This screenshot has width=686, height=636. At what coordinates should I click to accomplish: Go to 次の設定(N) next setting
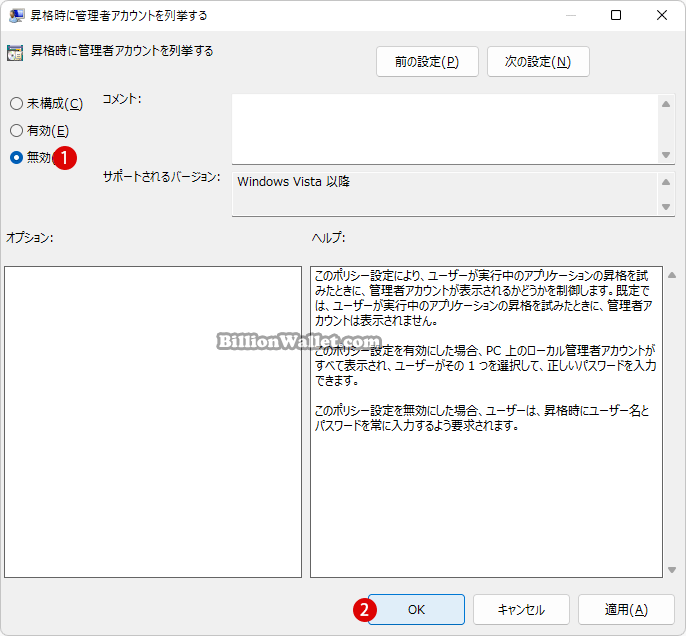pos(538,62)
